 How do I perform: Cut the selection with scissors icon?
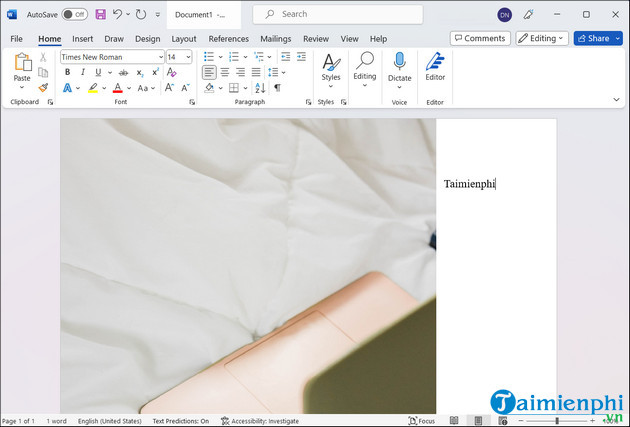43,57
